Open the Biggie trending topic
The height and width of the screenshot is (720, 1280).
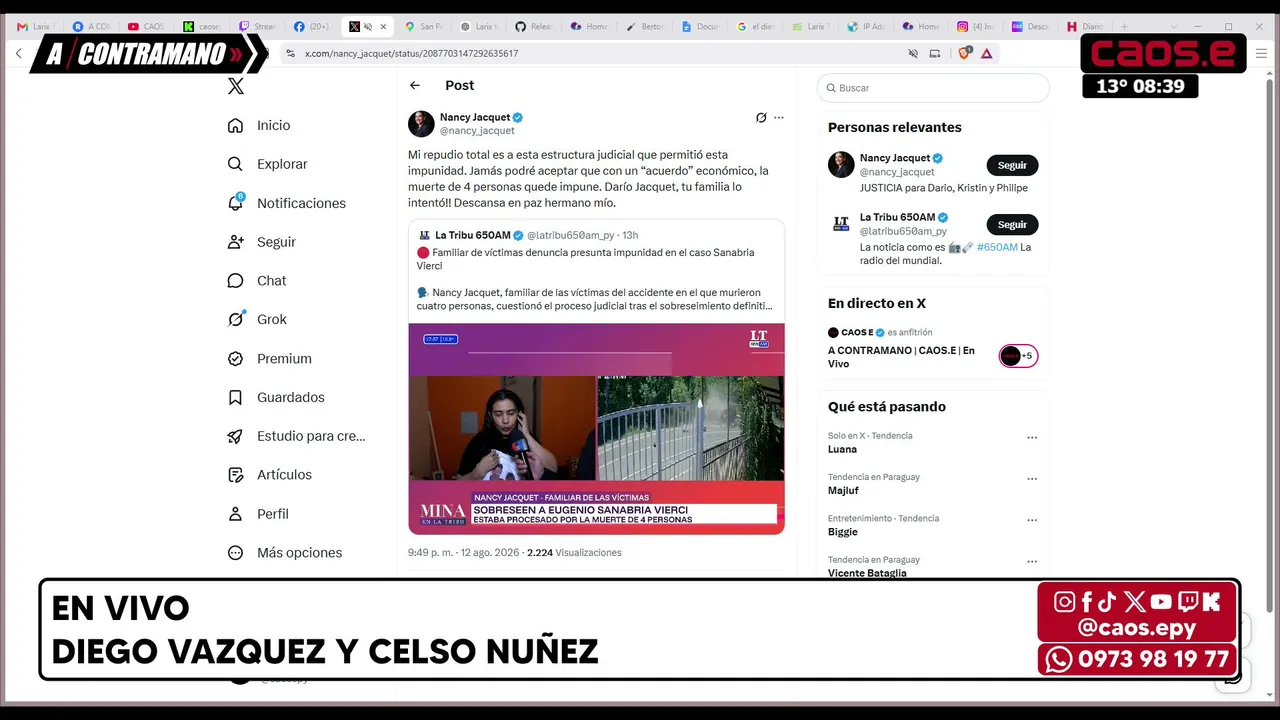[x=843, y=532]
